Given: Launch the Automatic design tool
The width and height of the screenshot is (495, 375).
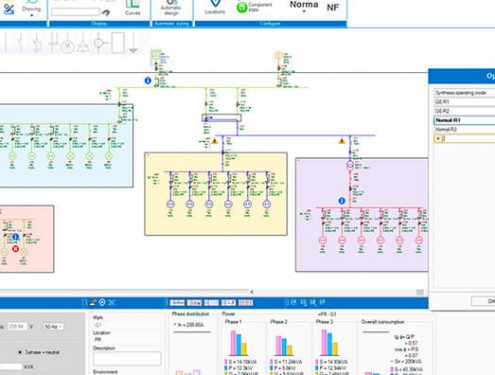Looking at the screenshot, I should click(x=171, y=8).
